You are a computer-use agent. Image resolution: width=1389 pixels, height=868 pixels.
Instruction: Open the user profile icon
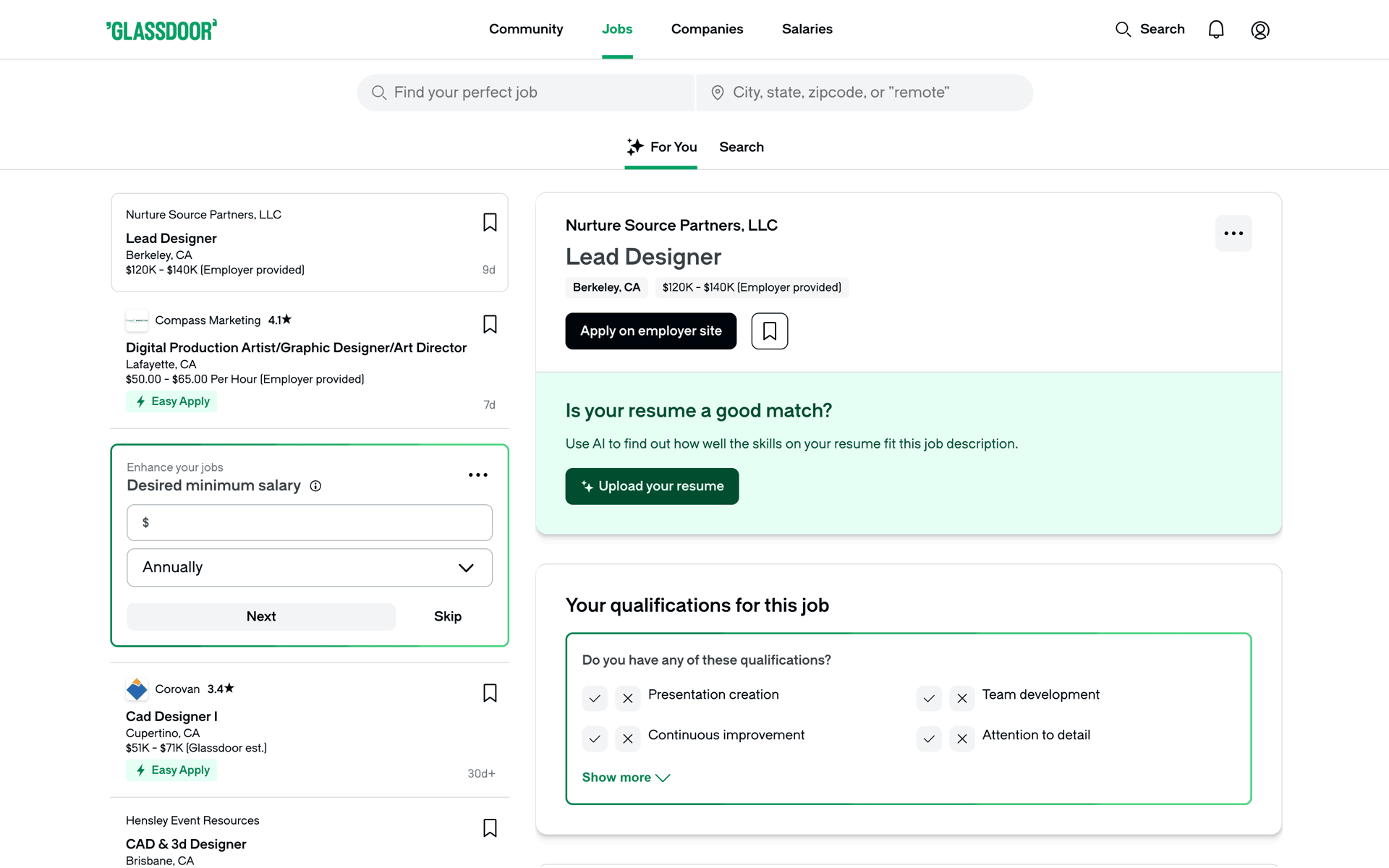pyautogui.click(x=1260, y=30)
